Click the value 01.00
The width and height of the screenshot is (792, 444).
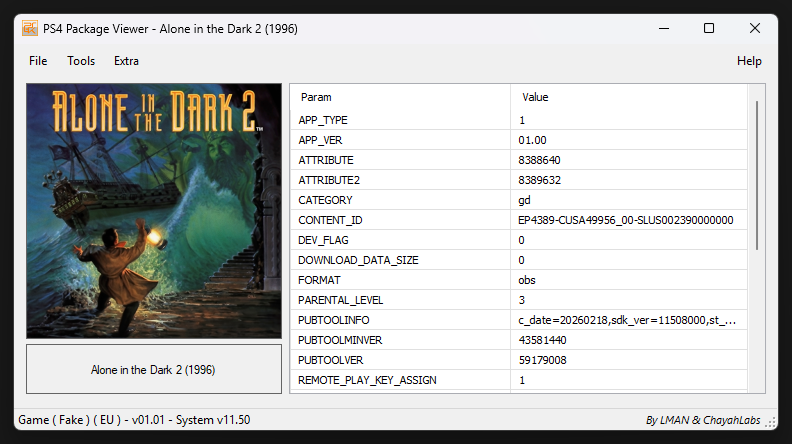(x=532, y=140)
